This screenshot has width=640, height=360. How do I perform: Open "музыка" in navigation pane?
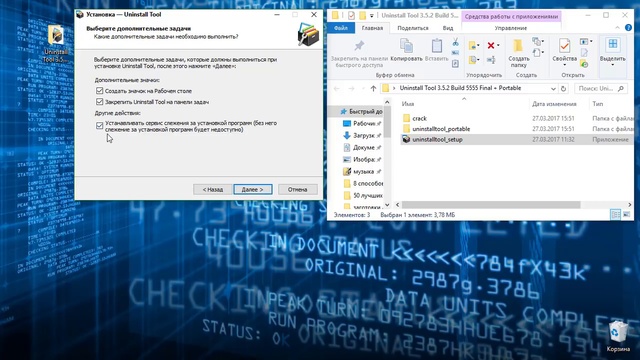click(362, 171)
